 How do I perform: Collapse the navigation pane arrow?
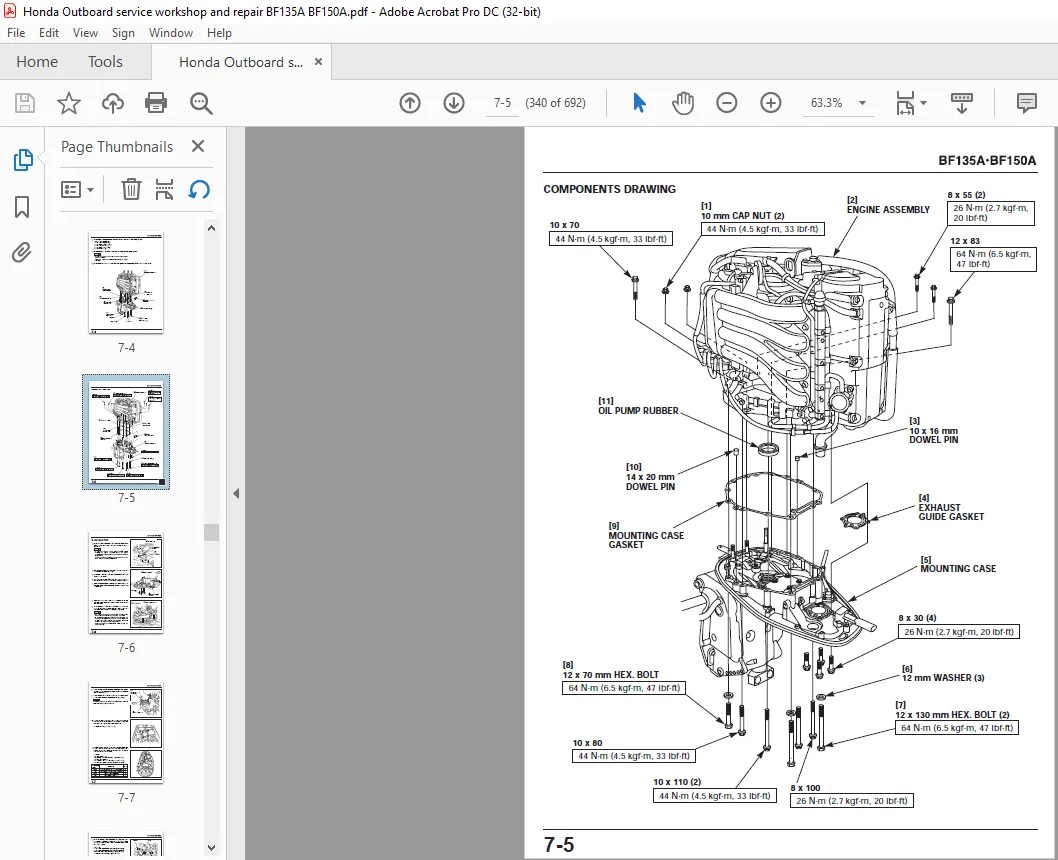[236, 494]
